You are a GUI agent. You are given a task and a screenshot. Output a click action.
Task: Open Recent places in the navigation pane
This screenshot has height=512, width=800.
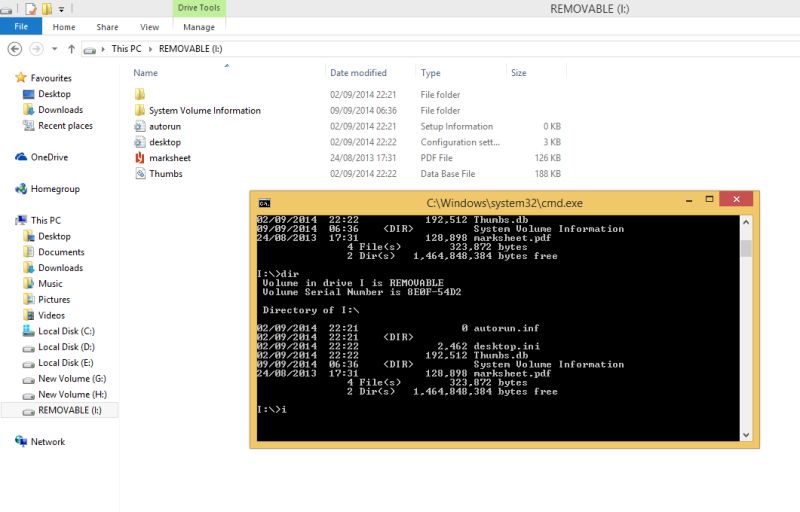(x=65, y=125)
